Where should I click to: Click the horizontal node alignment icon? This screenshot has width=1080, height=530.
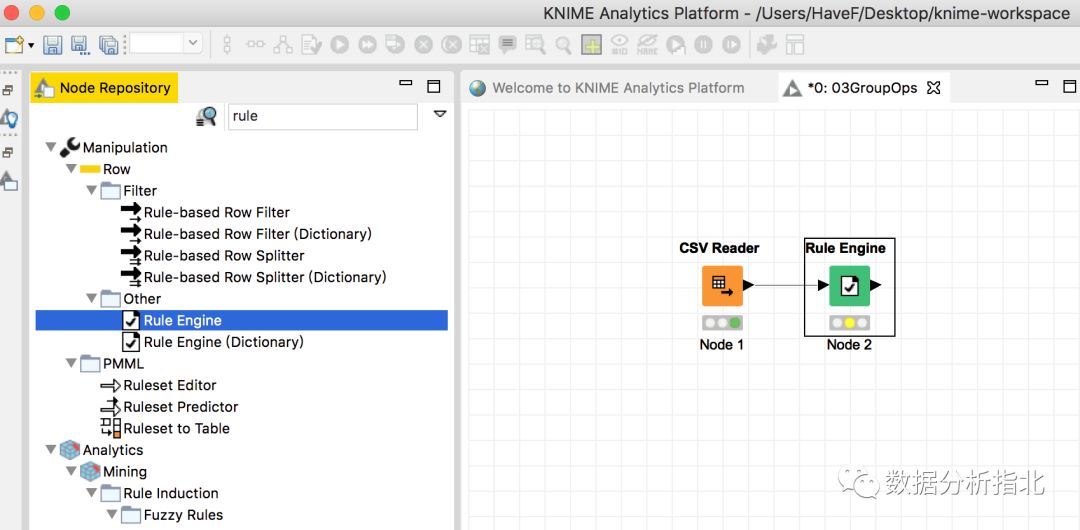256,45
